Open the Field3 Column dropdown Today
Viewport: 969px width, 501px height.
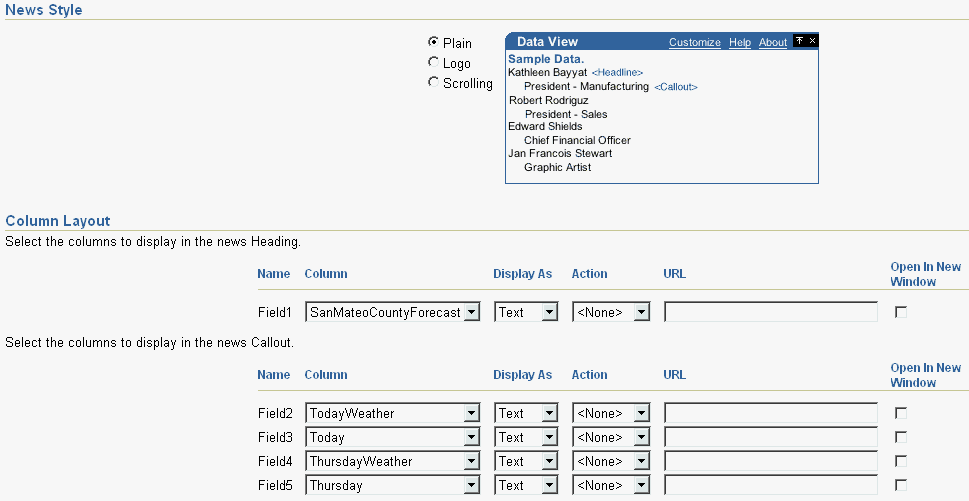[392, 437]
